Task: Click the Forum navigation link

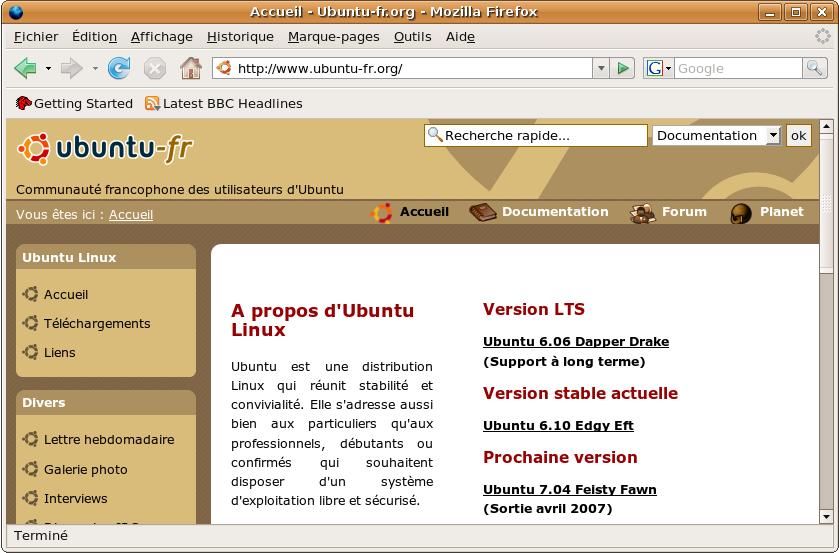Action: (684, 212)
